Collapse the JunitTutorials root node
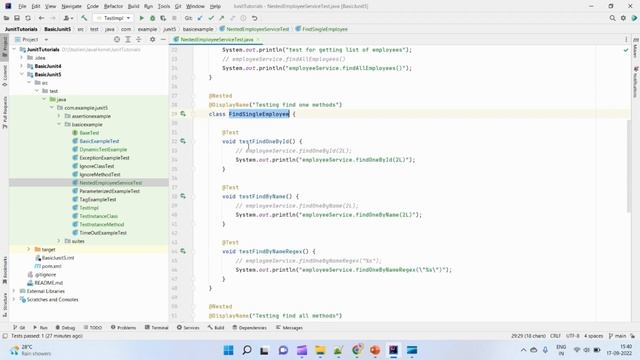 tap(15, 49)
